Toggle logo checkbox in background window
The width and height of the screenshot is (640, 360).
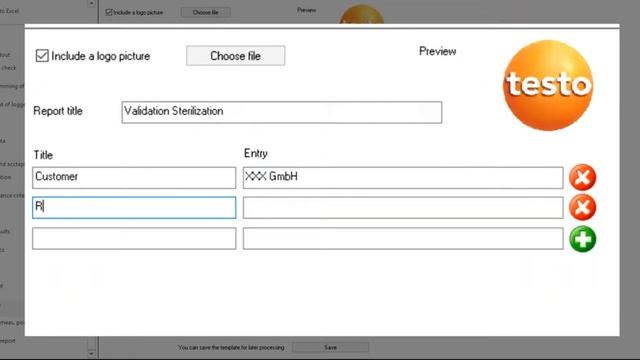click(x=109, y=12)
